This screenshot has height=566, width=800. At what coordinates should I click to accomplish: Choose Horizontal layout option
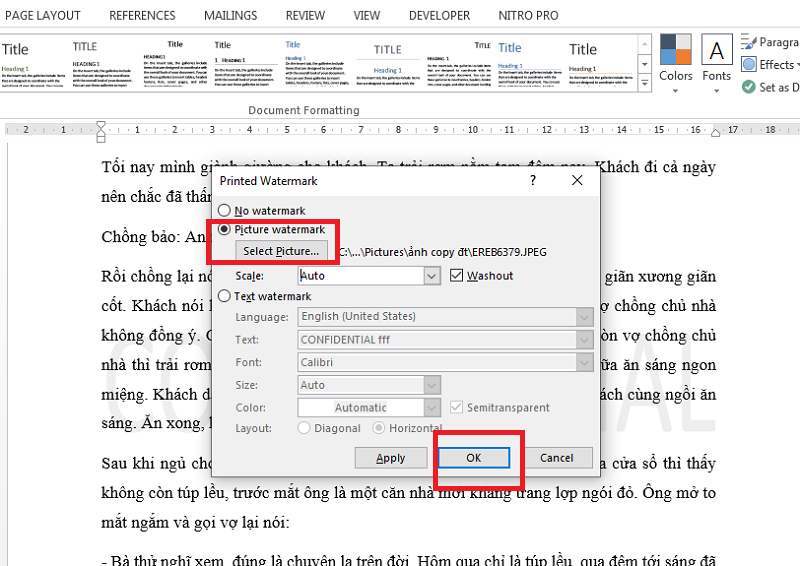[x=379, y=428]
